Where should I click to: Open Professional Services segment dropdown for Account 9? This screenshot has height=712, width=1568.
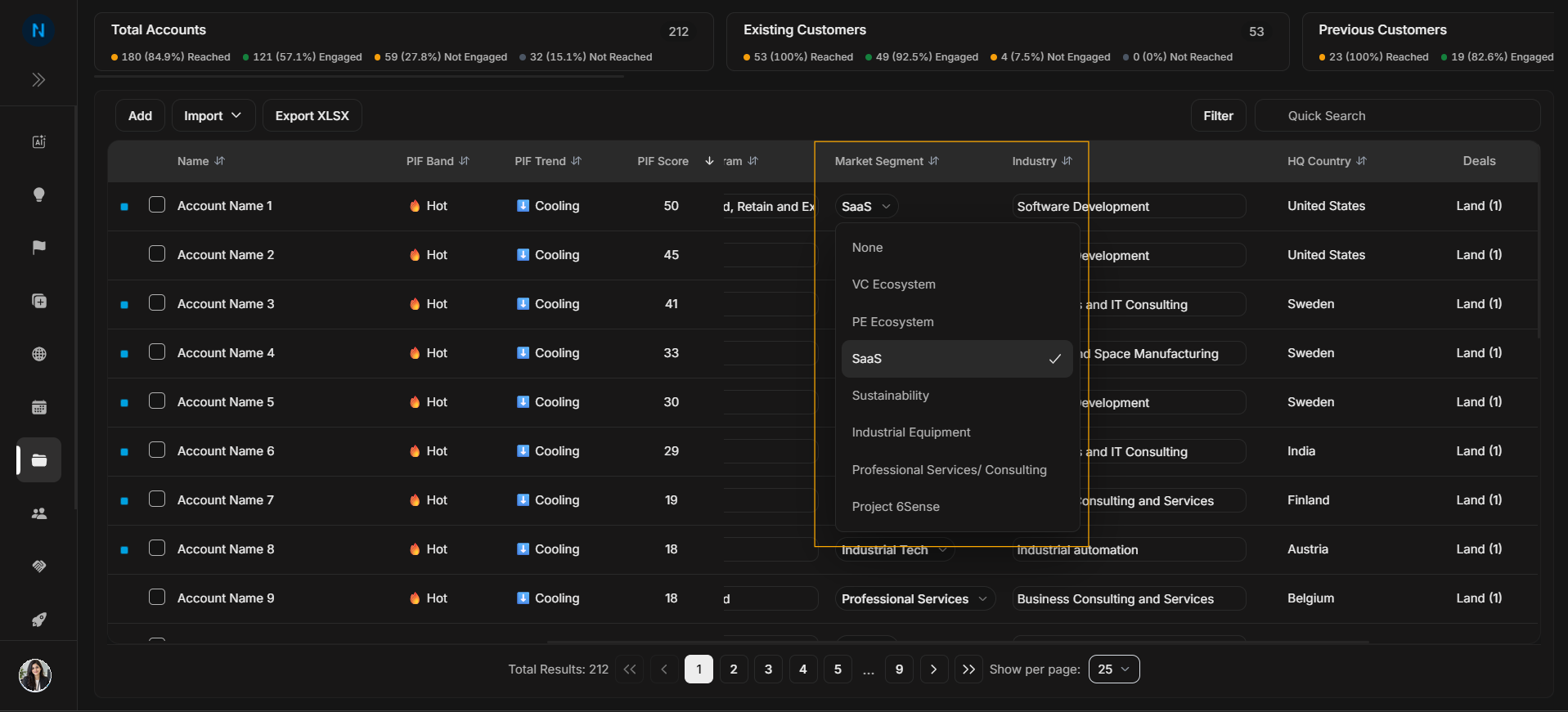914,599
